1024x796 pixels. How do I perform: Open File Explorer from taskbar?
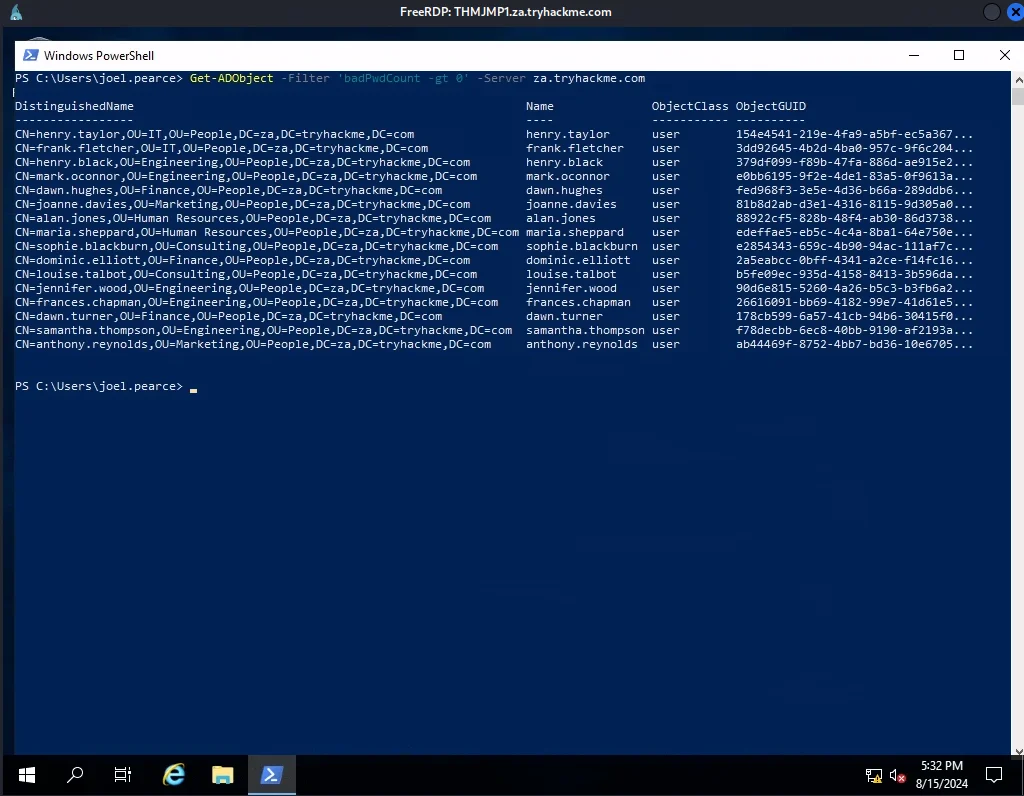click(x=223, y=775)
